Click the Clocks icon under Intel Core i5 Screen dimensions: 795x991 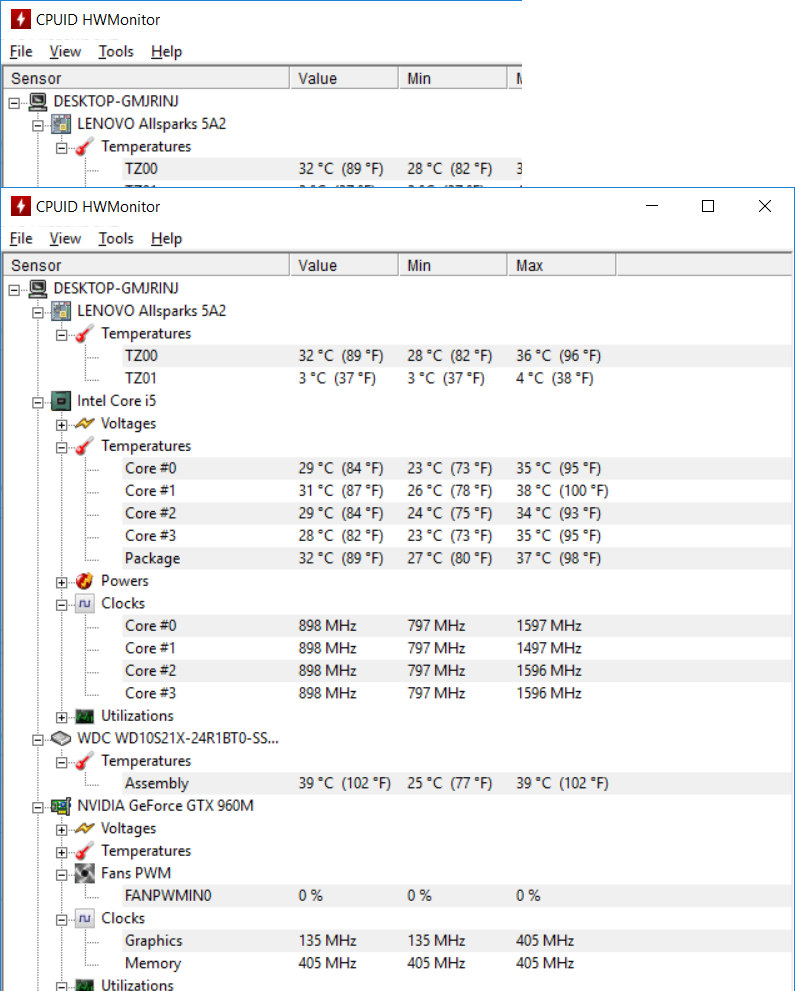click(x=85, y=603)
